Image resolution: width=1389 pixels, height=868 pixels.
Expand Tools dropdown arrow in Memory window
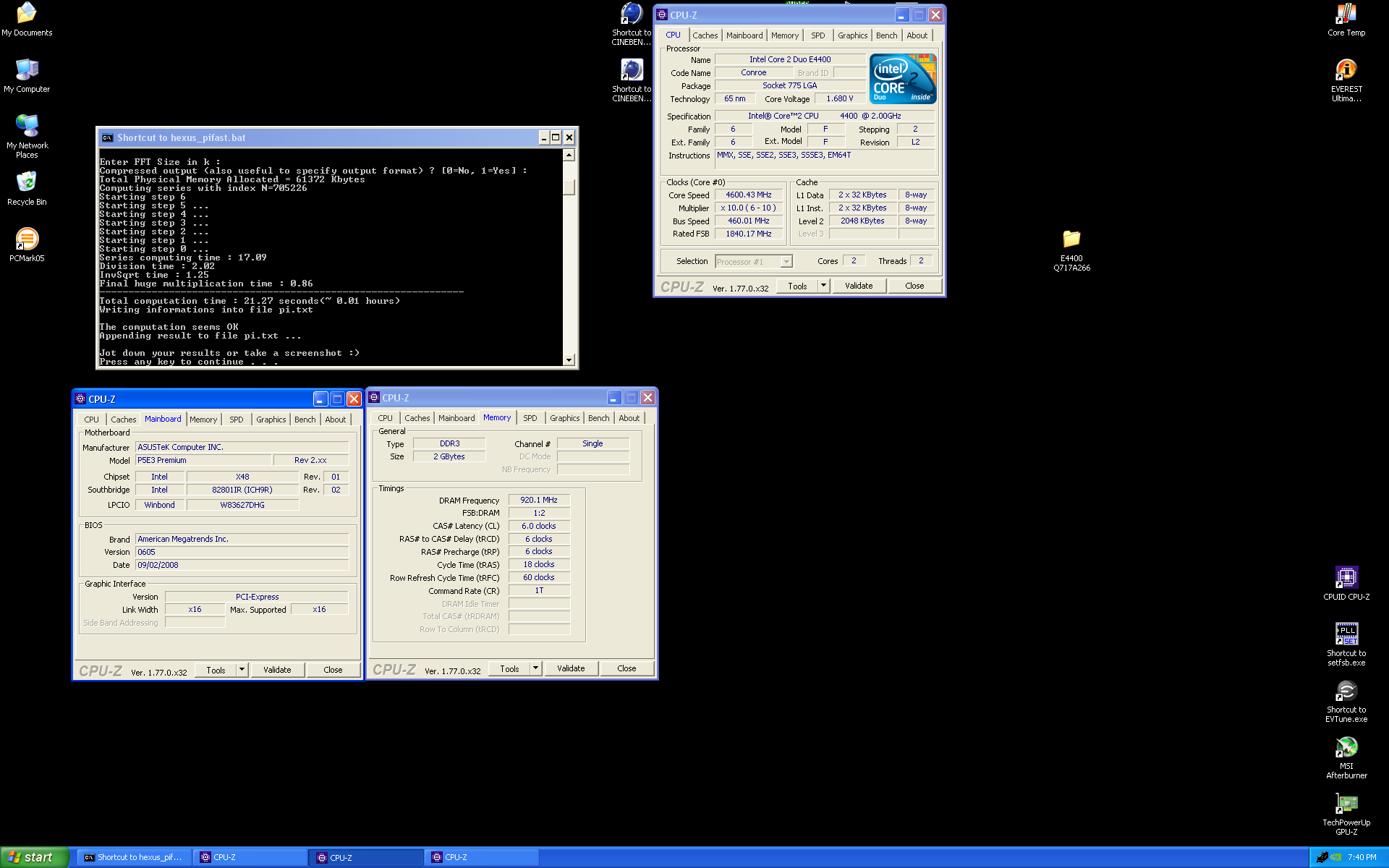click(x=536, y=668)
